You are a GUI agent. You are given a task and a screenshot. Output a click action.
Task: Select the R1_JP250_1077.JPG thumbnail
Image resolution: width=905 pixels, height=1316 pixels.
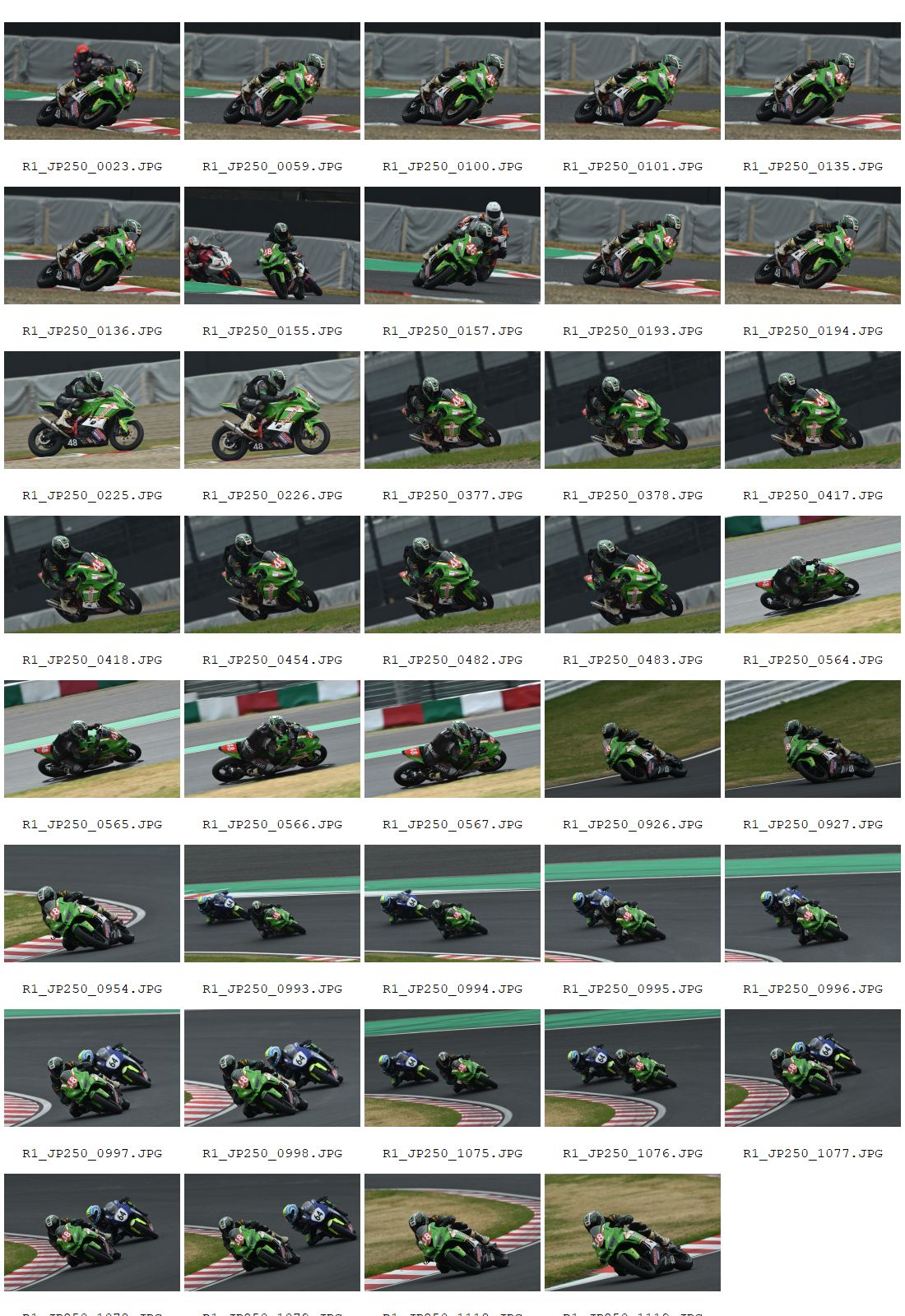coord(813,1068)
